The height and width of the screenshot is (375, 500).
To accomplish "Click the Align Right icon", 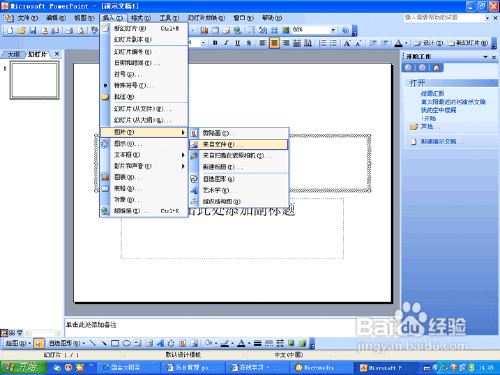I will [286, 43].
